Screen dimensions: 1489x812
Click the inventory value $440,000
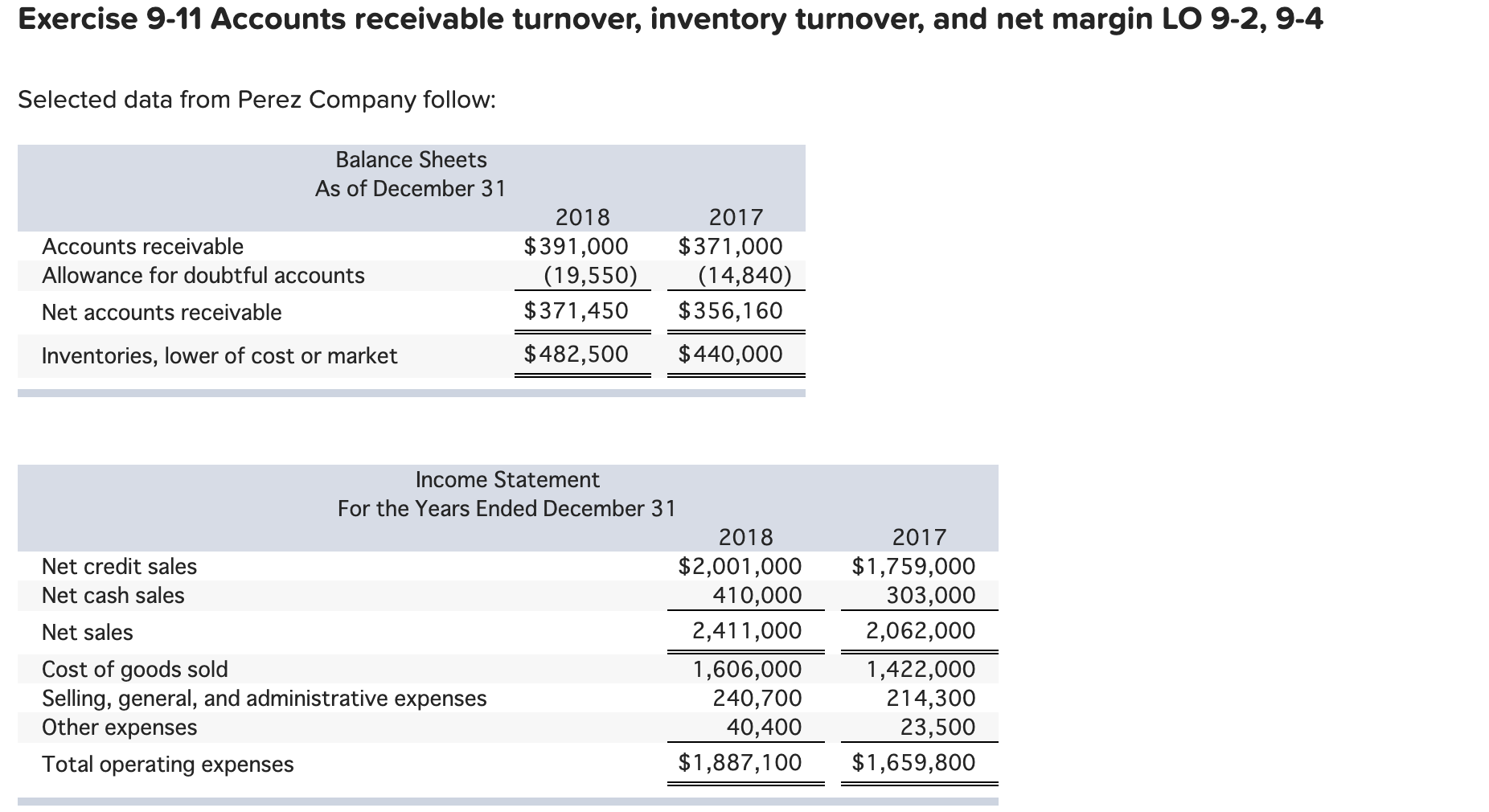click(730, 354)
